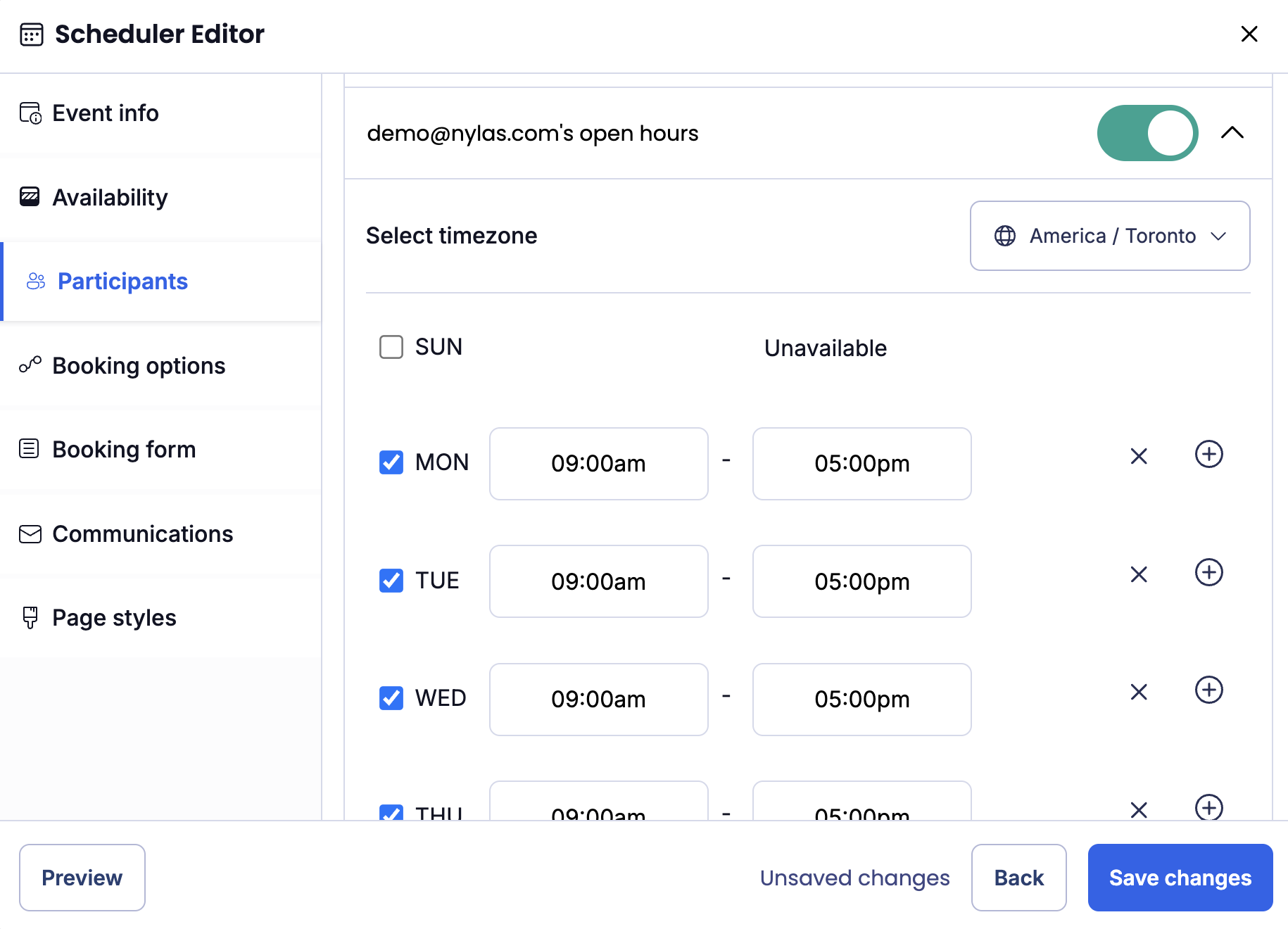1288x929 pixels.
Task: Select the Booking options key icon
Action: click(x=30, y=365)
